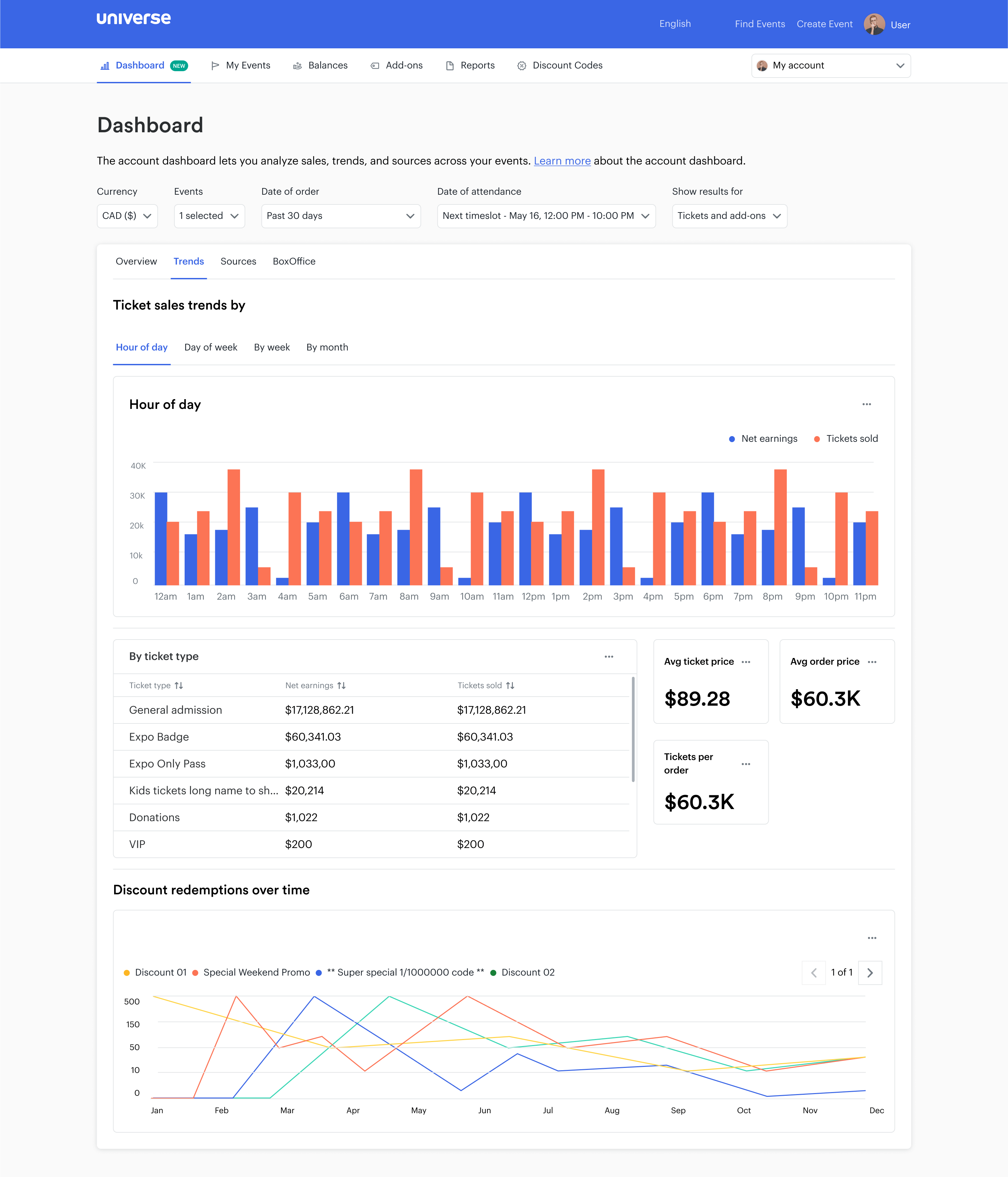Open Hour of day chart options menu
This screenshot has height=1177, width=1008.
[x=866, y=405]
